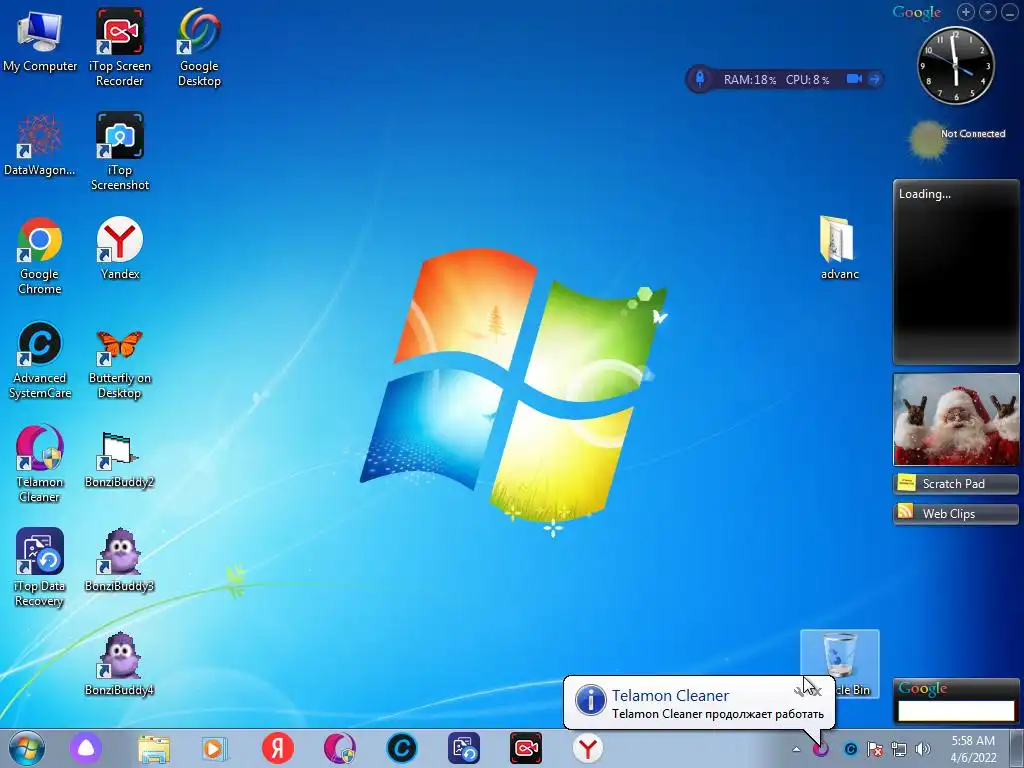Select the Google Desktop shortcut icon
This screenshot has width=1024, height=768.
point(199,47)
